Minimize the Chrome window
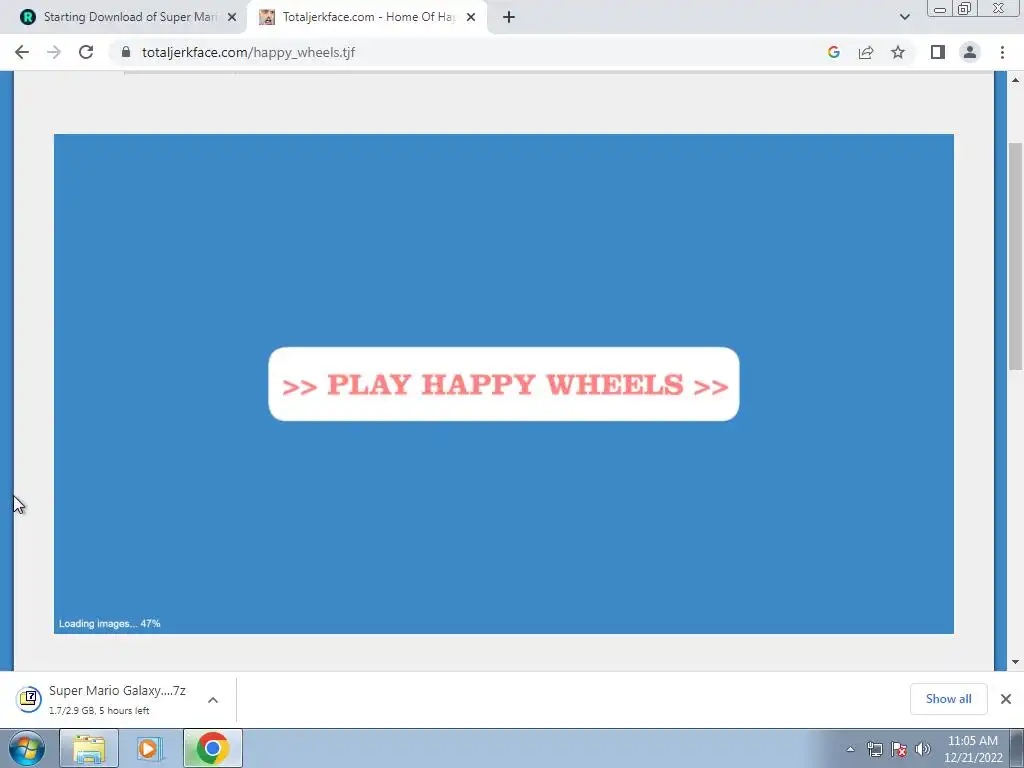This screenshot has height=768, width=1024. (x=940, y=8)
